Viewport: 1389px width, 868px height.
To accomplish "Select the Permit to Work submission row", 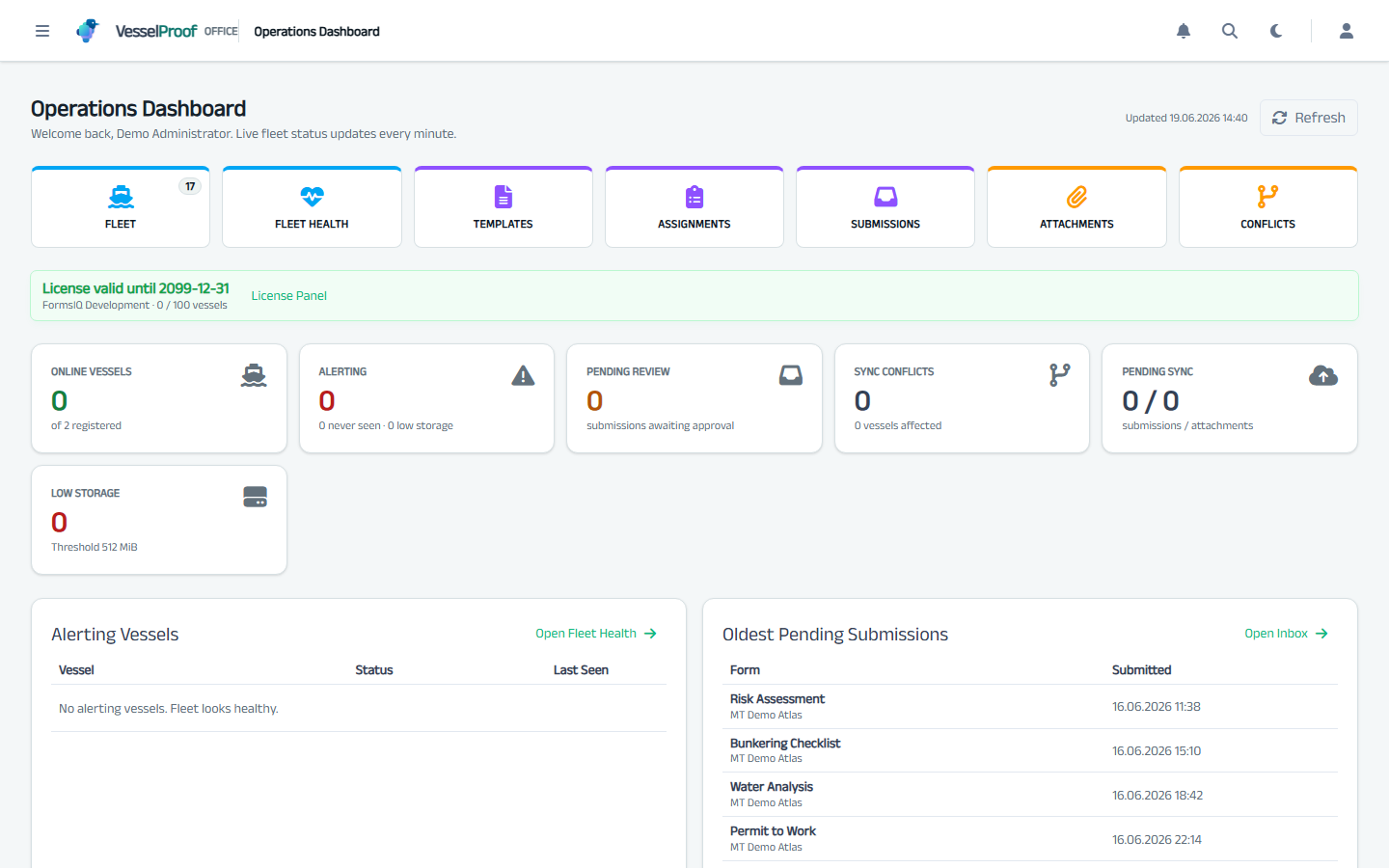I will pyautogui.click(x=1030, y=839).
